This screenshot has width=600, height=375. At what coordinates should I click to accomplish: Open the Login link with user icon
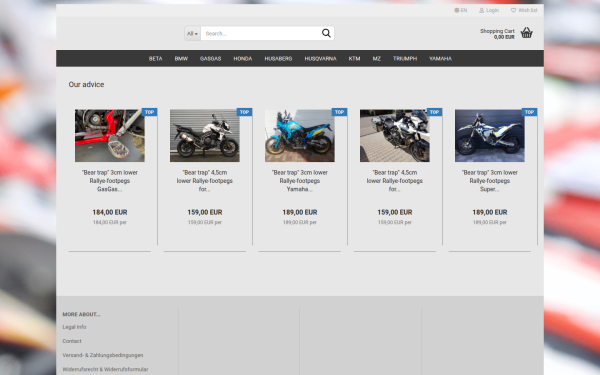click(x=489, y=10)
